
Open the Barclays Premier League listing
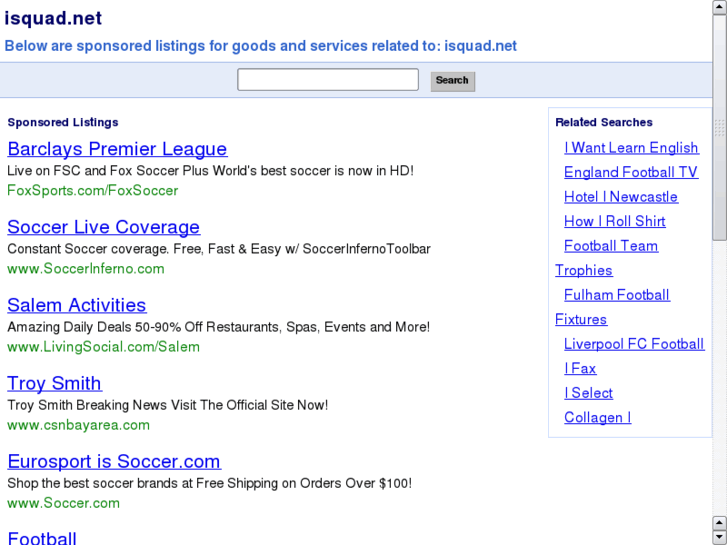click(x=117, y=149)
